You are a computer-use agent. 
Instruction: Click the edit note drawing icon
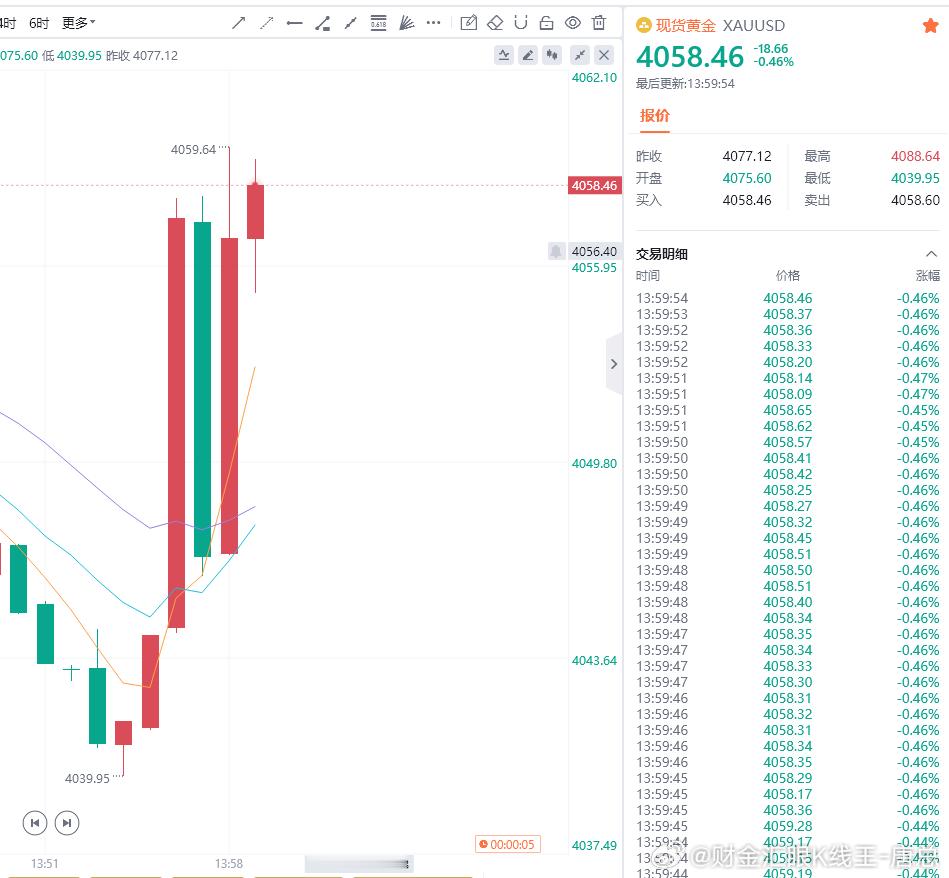(x=468, y=23)
